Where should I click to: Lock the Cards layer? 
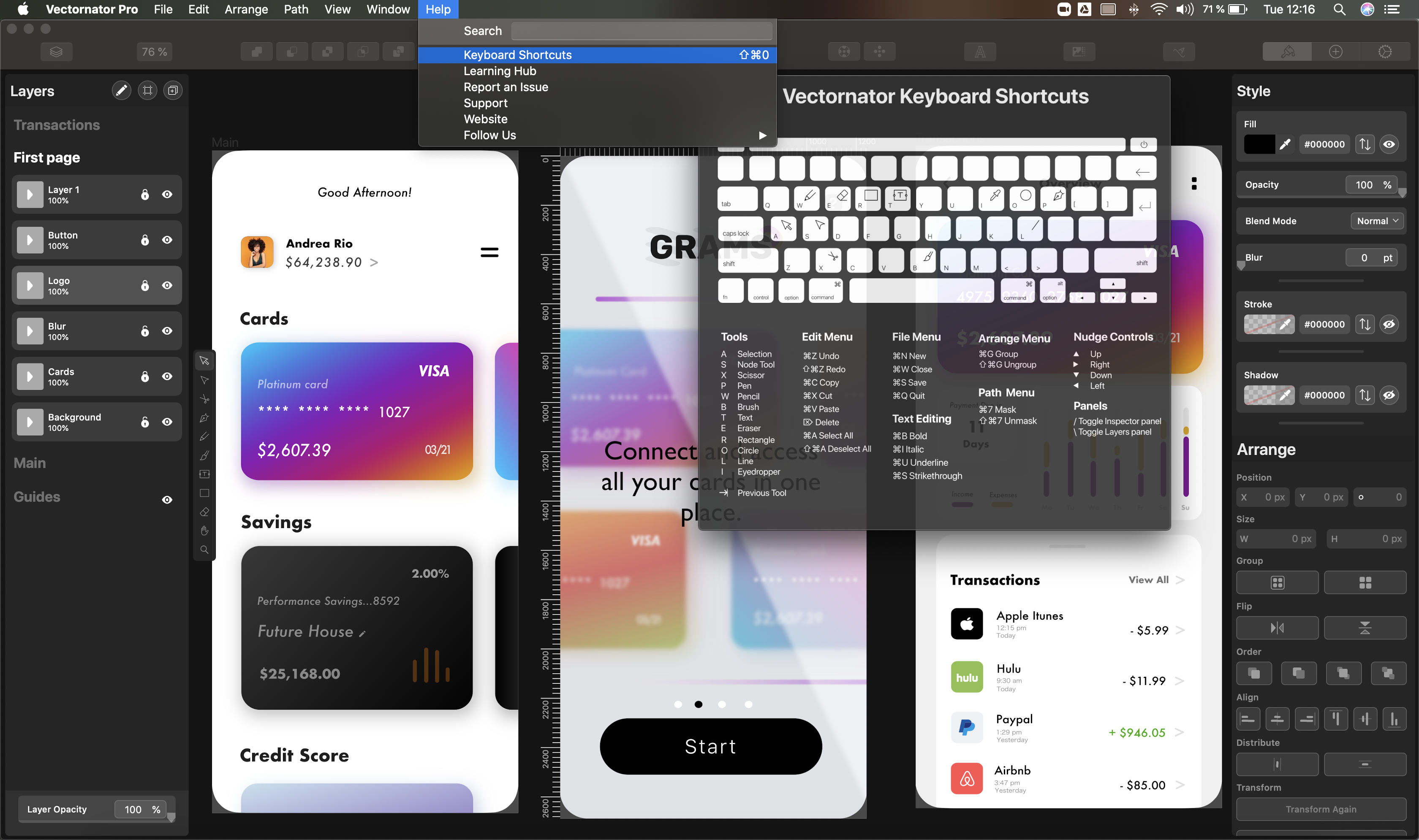coord(145,377)
